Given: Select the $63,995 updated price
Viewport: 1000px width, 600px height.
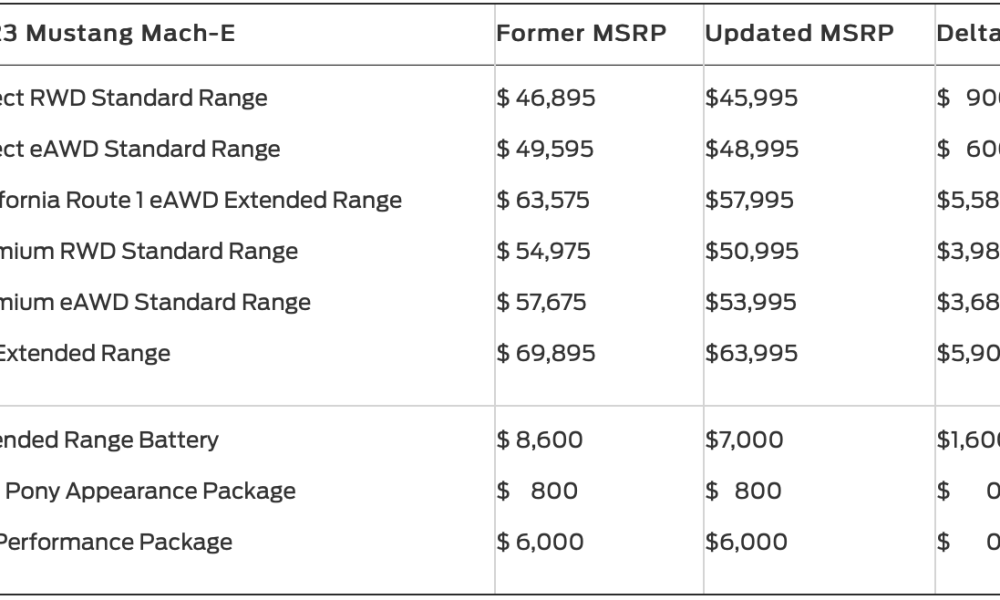Looking at the screenshot, I should 751,353.
